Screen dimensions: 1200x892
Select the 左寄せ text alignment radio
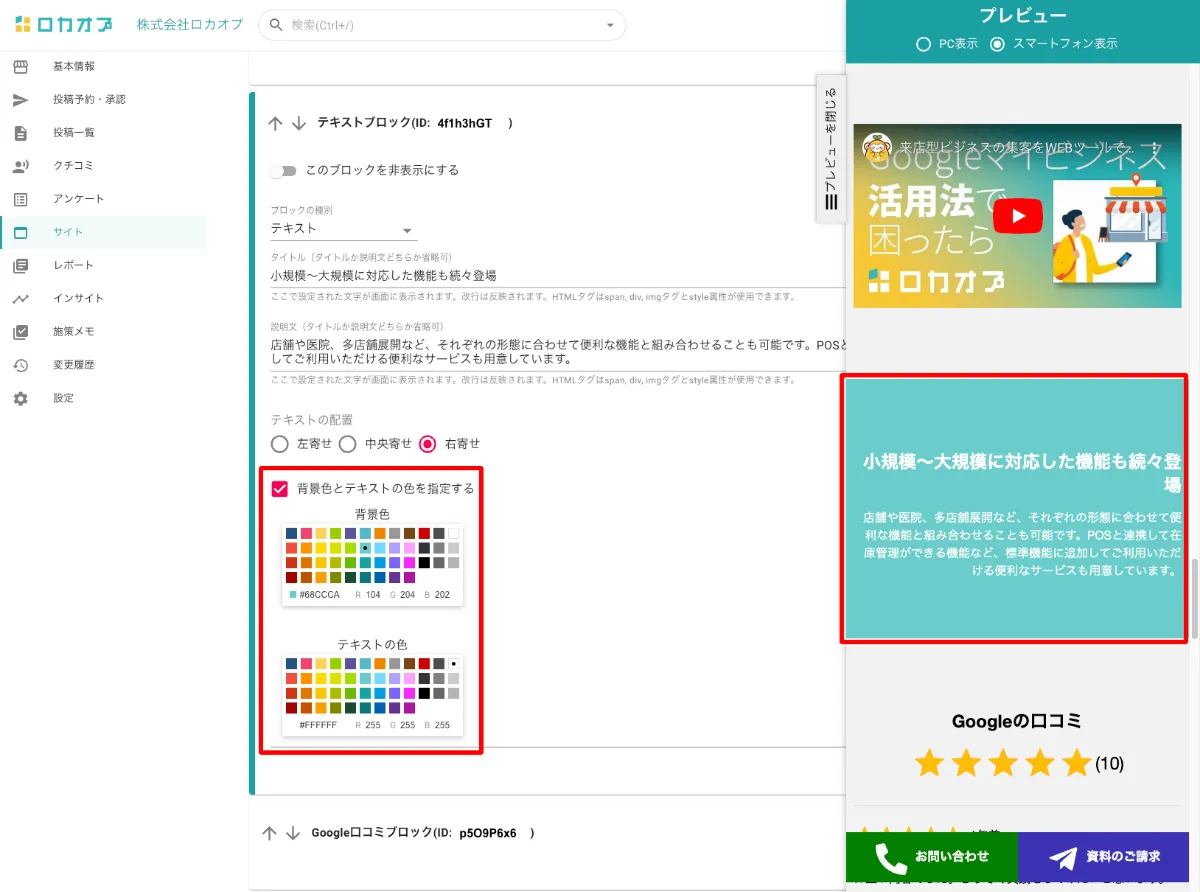tap(280, 444)
